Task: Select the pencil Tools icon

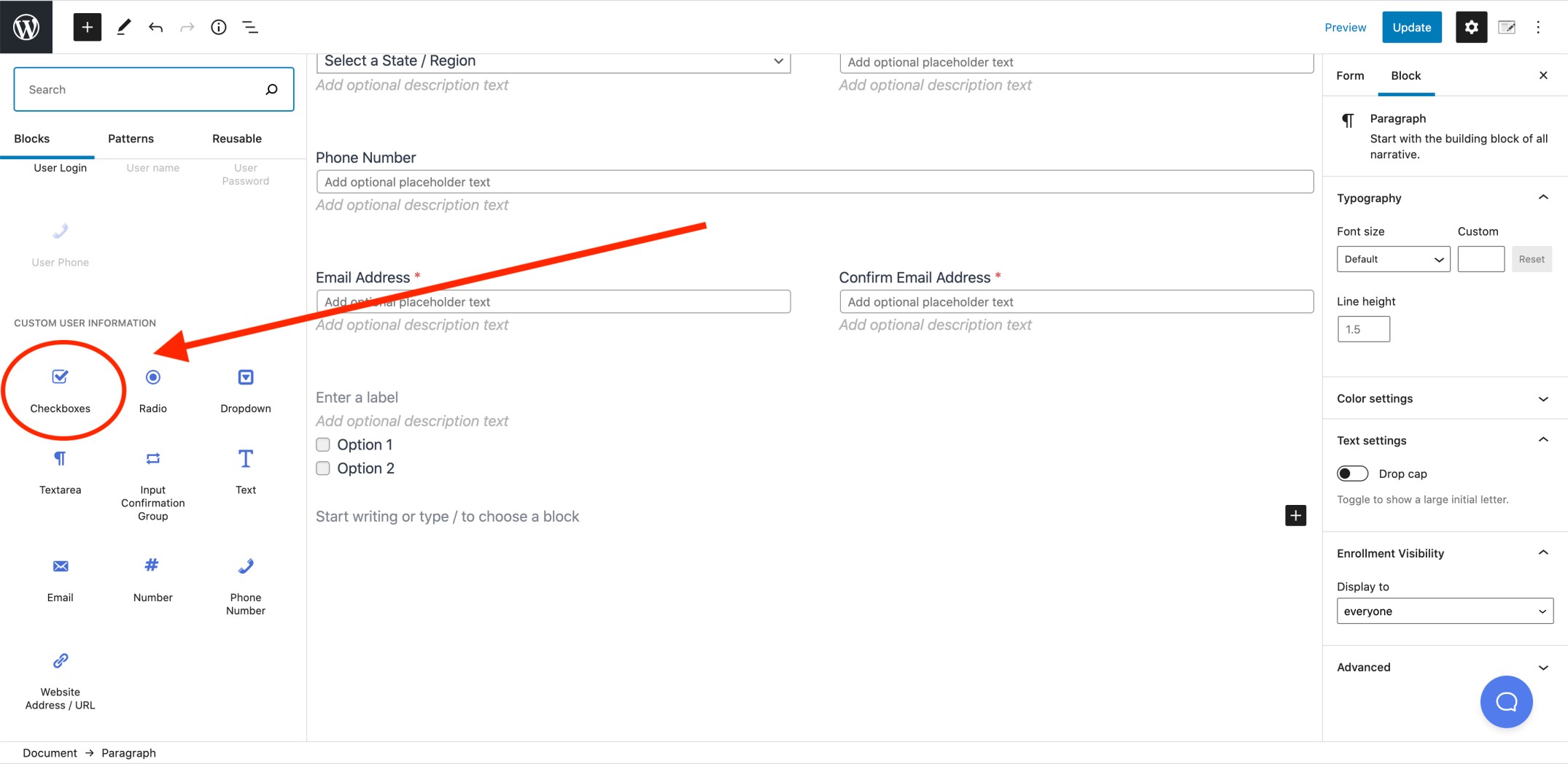Action: (x=123, y=27)
